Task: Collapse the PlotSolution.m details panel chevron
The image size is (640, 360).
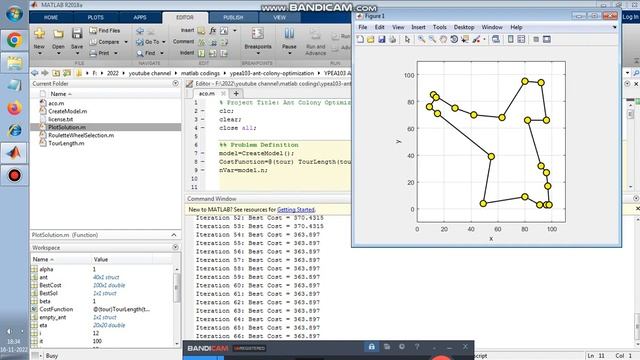Action: tap(174, 235)
